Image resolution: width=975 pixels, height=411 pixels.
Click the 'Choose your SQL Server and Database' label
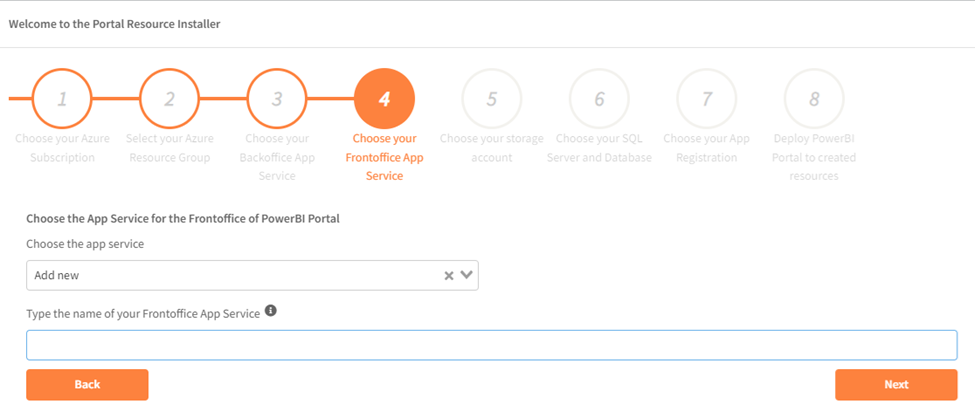[x=599, y=148]
